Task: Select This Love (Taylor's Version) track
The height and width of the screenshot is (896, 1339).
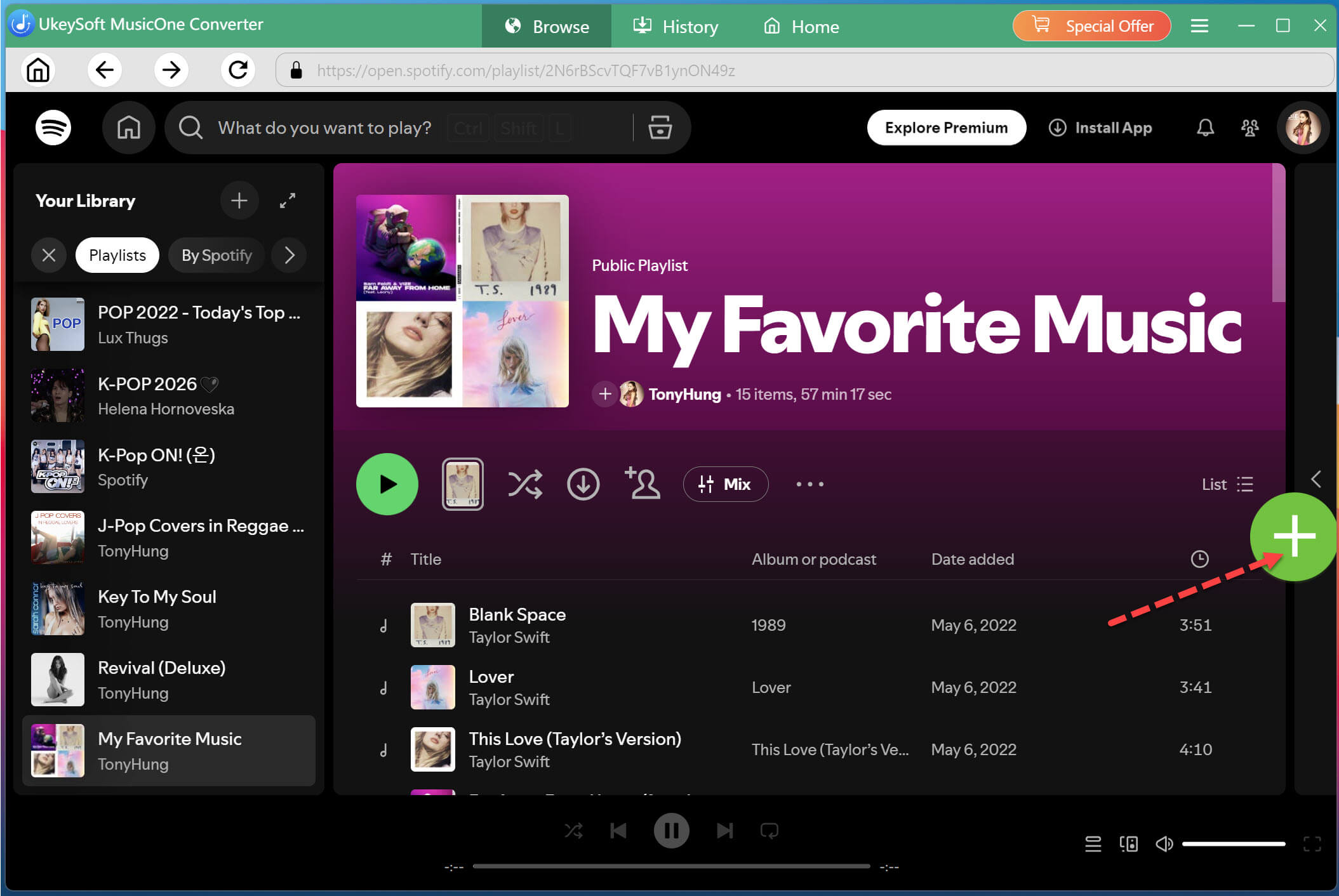Action: (x=809, y=749)
